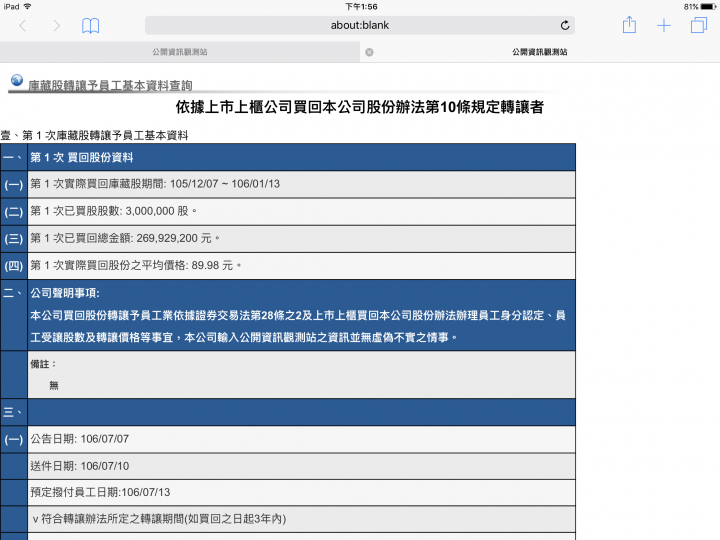This screenshot has height=540, width=720.
Task: Open the bookmarks book icon
Action: tap(90, 26)
